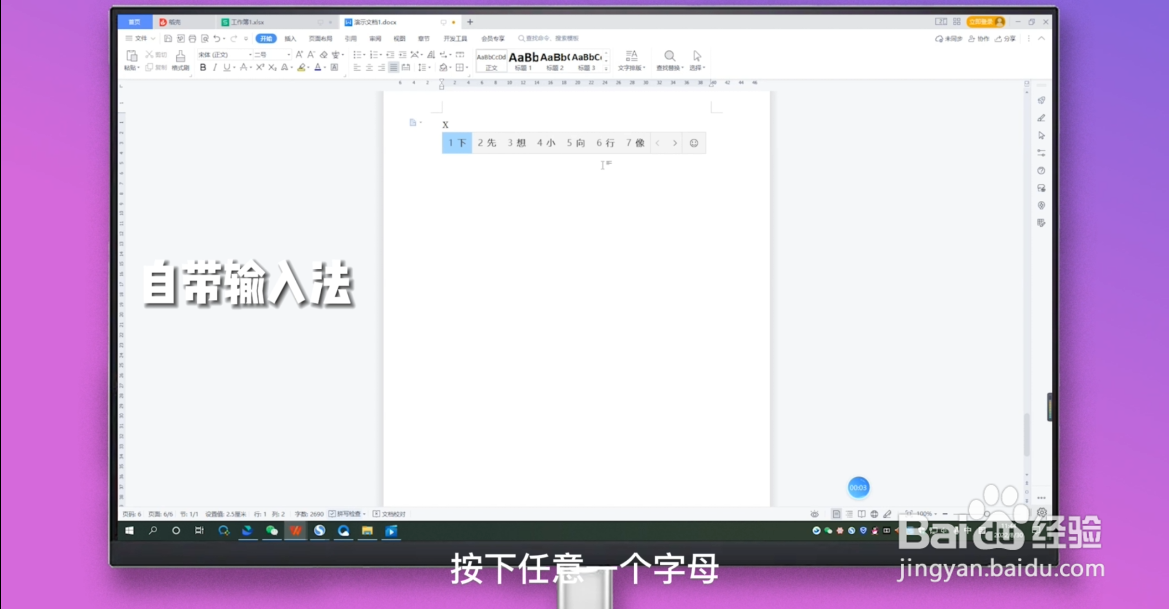Click the bullet list icon

pyautogui.click(x=357, y=54)
